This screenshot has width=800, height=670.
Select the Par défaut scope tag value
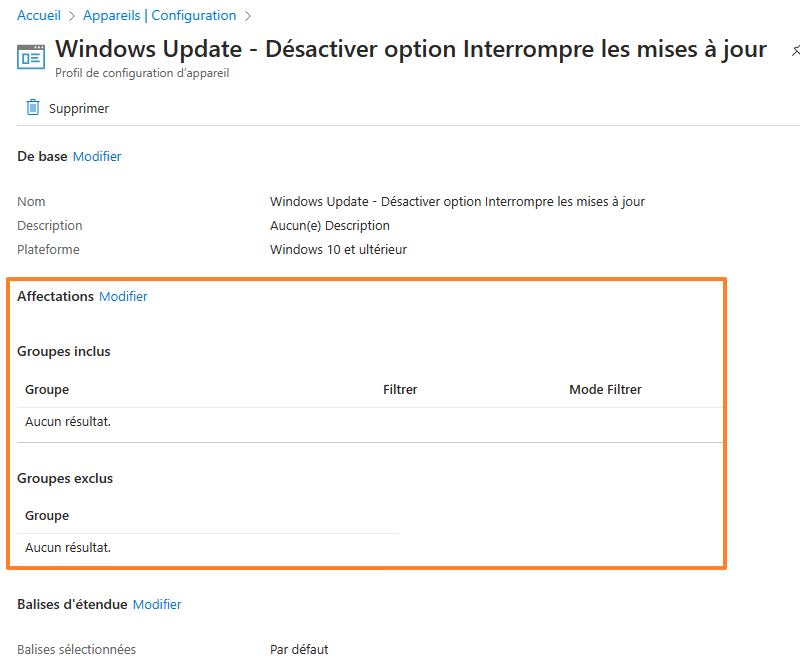[x=299, y=650]
